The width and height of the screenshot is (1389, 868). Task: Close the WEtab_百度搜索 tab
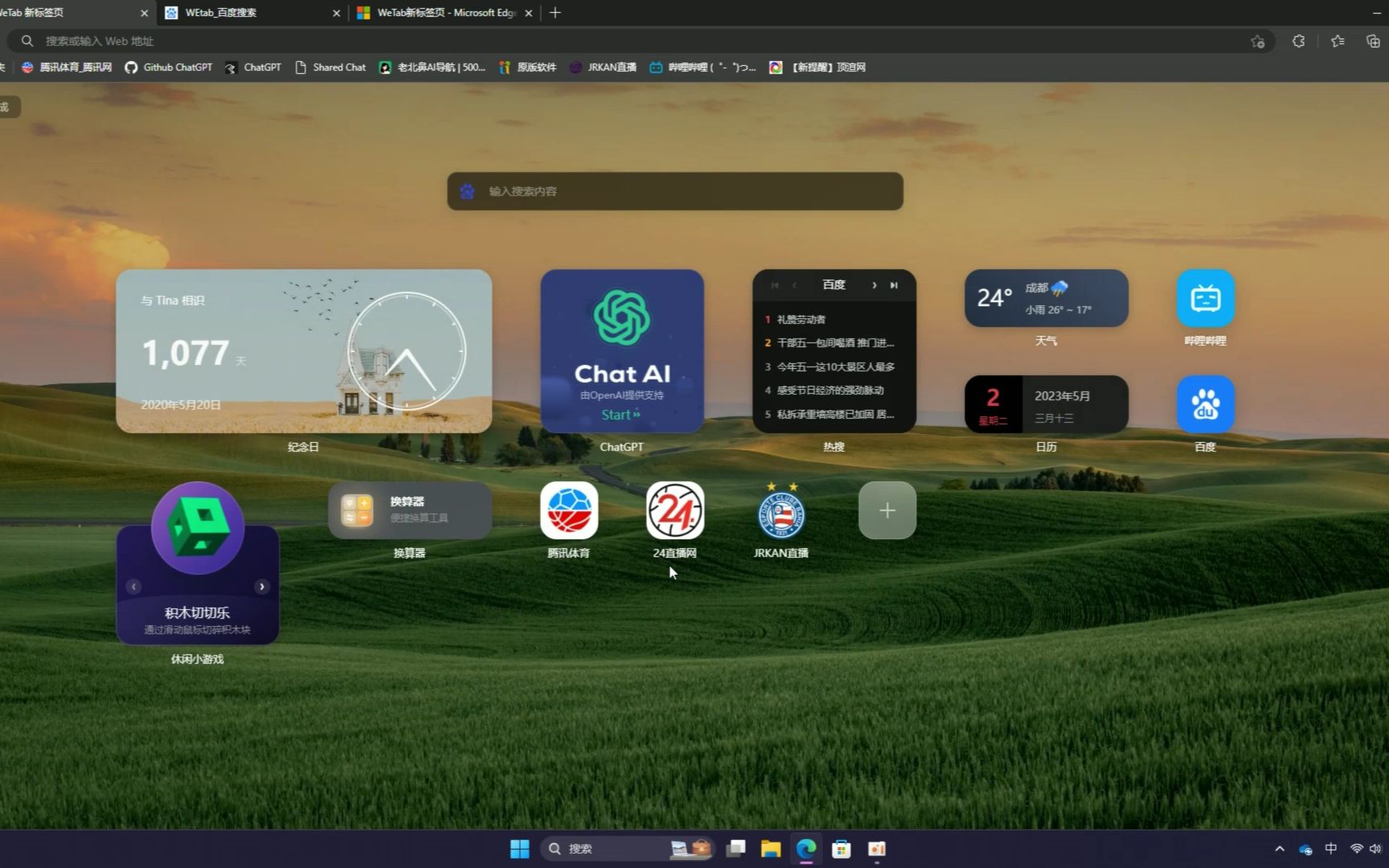tap(336, 13)
